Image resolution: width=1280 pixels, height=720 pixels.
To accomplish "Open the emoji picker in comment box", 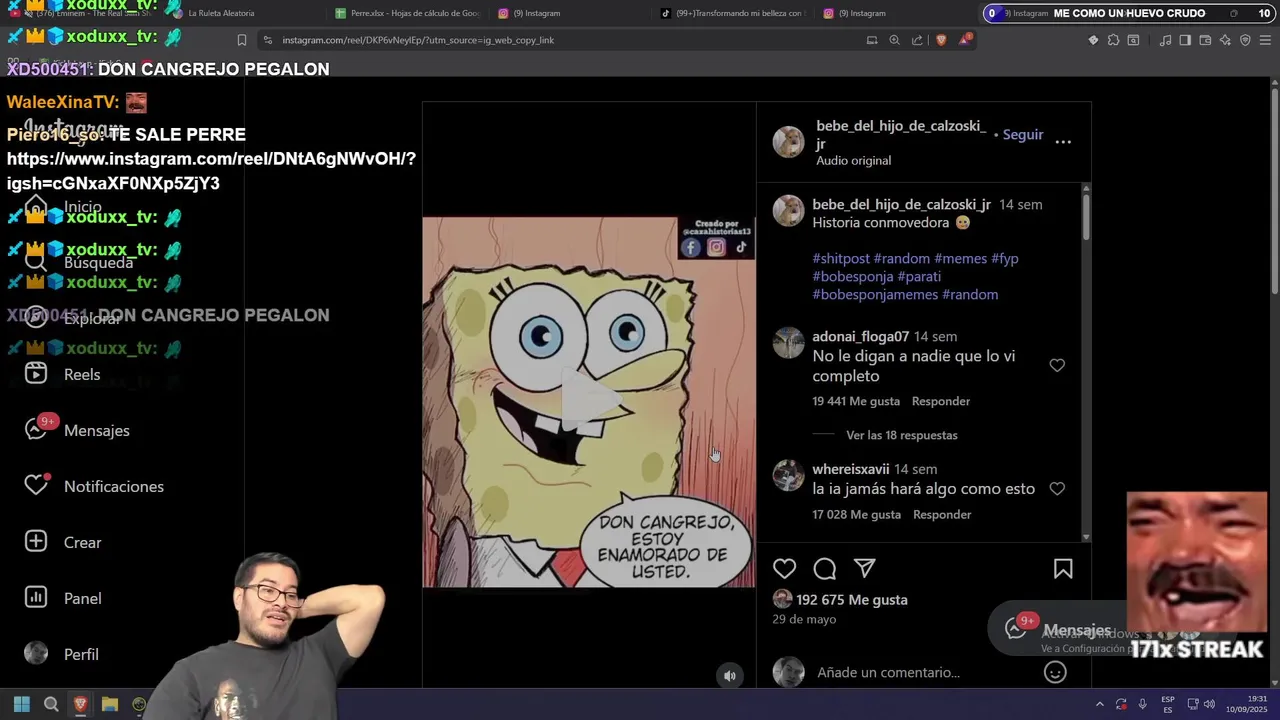I will point(1055,673).
